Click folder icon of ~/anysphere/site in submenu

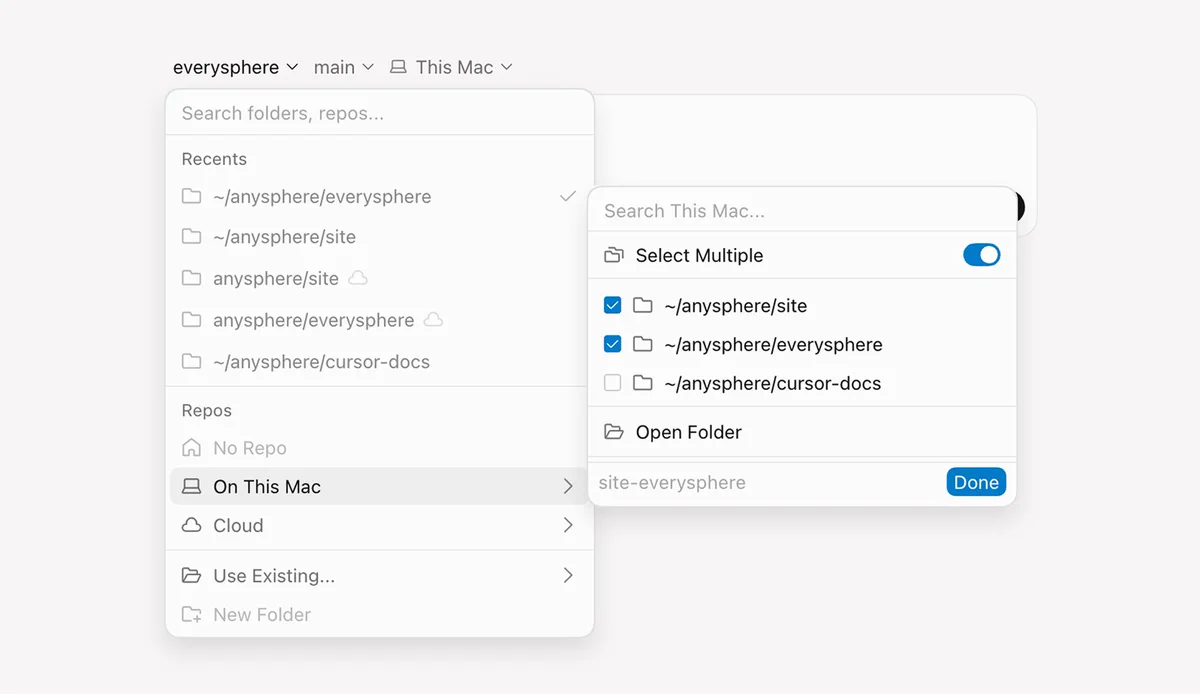pyautogui.click(x=643, y=305)
